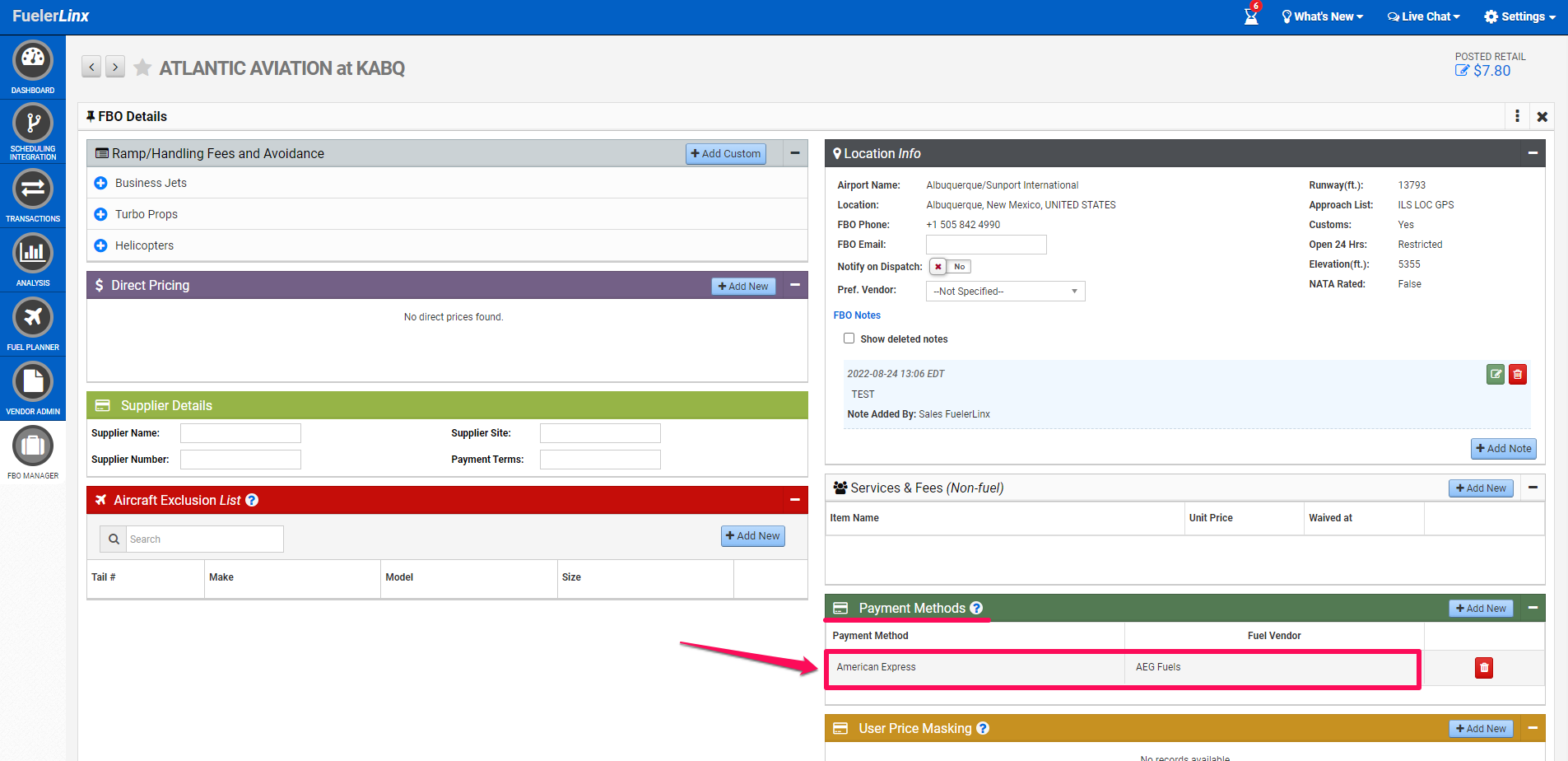Screen dimensions: 1568x761
Task: Open the What's New menu
Action: click(x=1322, y=16)
